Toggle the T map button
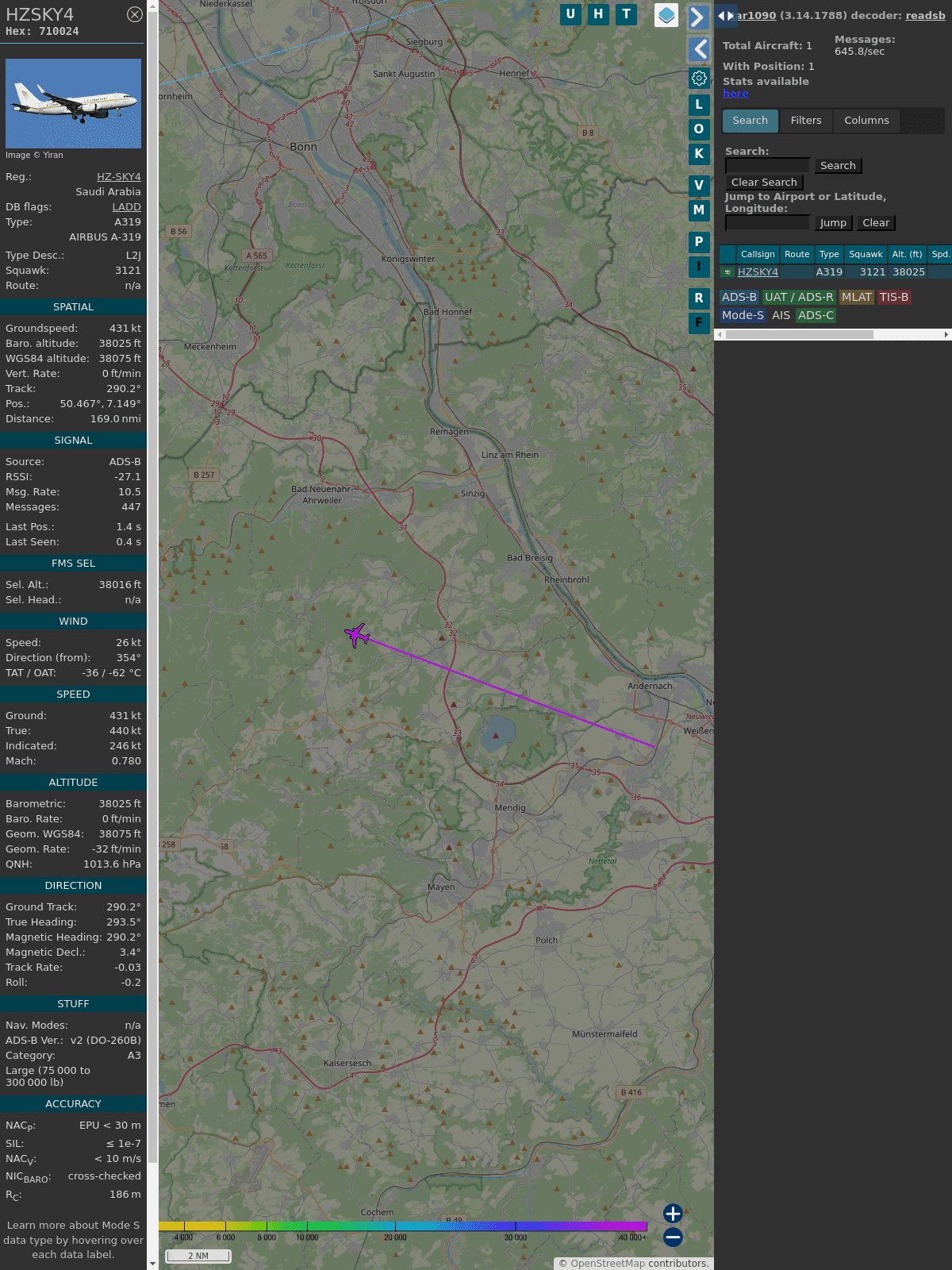952x1270 pixels. click(626, 14)
